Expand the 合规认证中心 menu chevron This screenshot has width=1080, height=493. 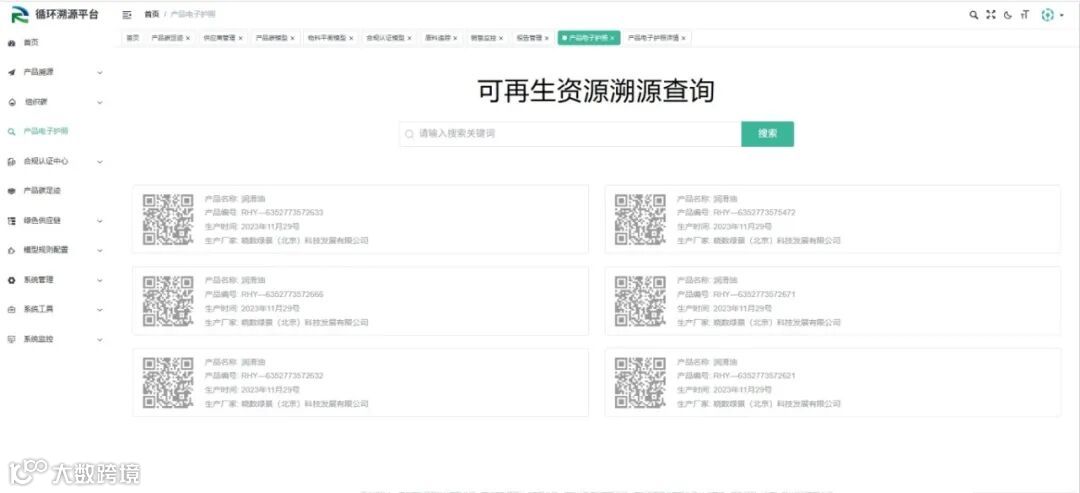click(100, 162)
